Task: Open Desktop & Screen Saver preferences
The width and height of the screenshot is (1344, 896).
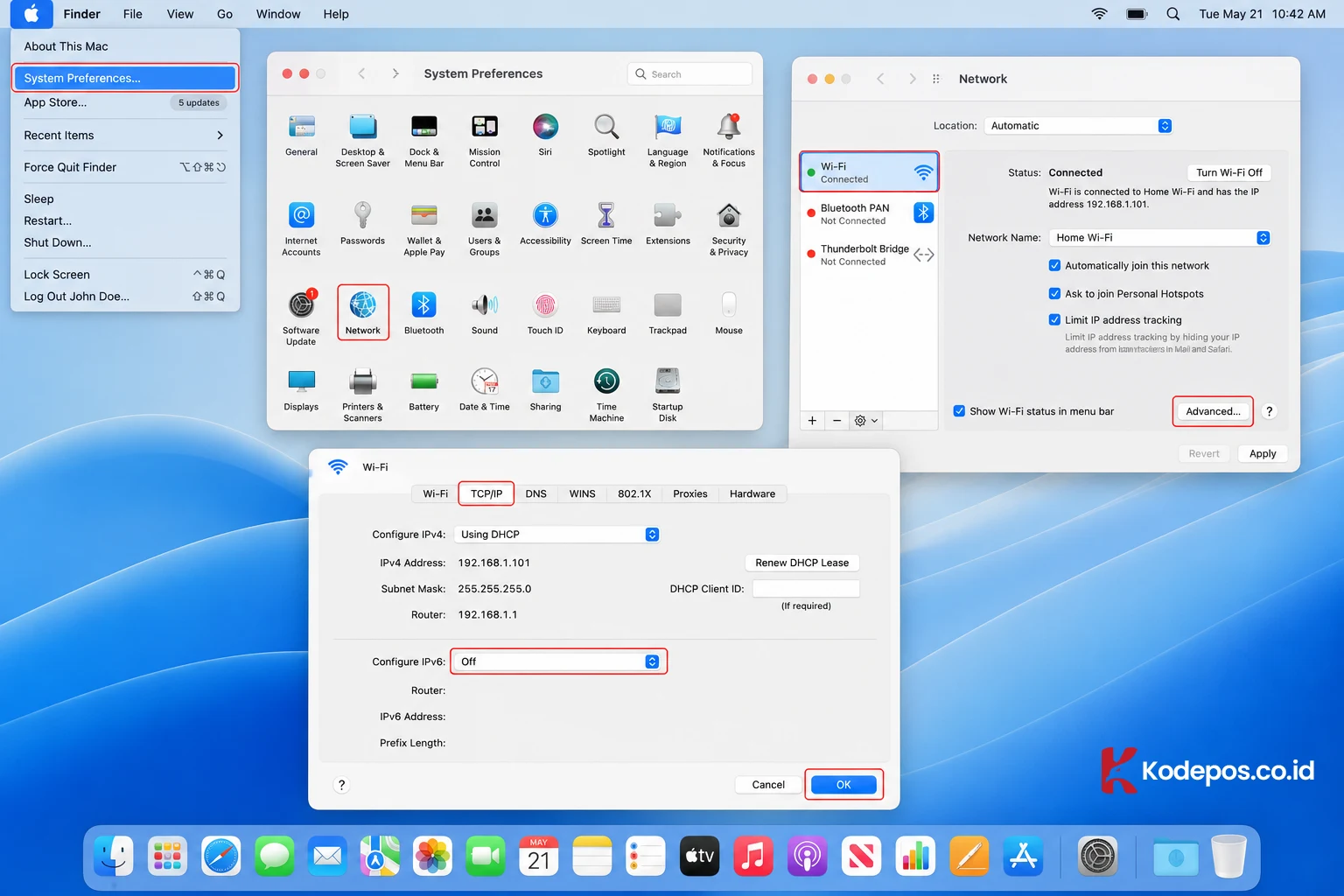Action: pos(362,140)
